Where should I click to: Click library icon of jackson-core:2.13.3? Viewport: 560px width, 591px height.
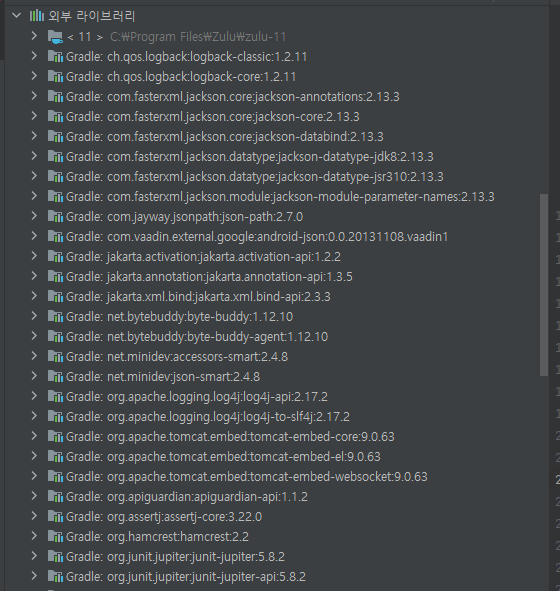55,116
